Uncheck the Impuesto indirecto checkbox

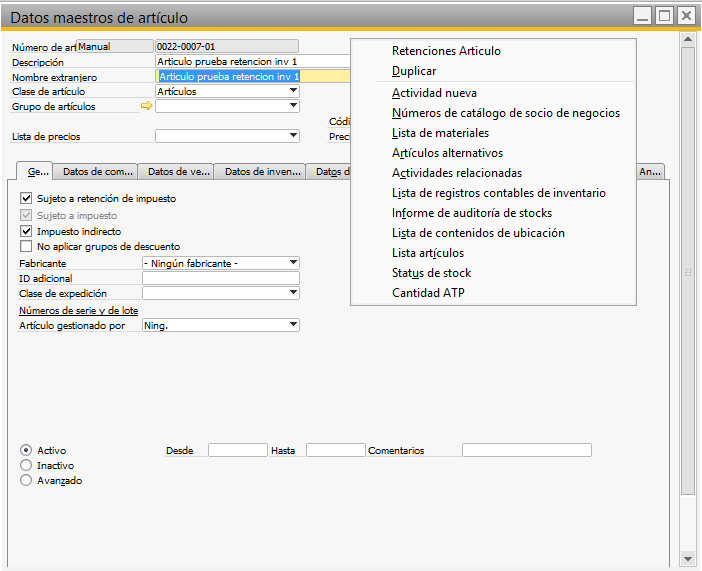pyautogui.click(x=26, y=231)
